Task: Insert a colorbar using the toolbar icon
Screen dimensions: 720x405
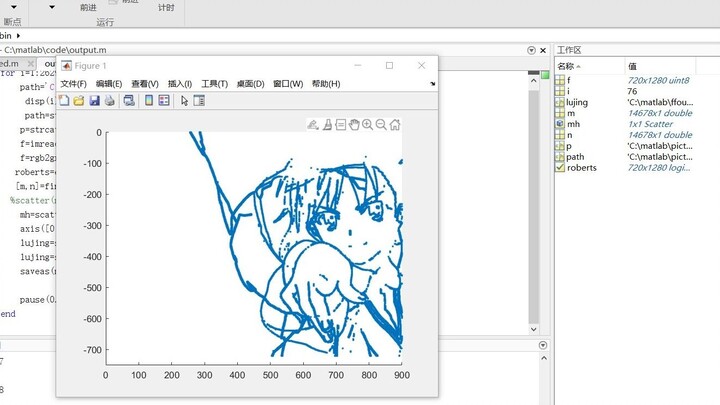Action: (149, 101)
